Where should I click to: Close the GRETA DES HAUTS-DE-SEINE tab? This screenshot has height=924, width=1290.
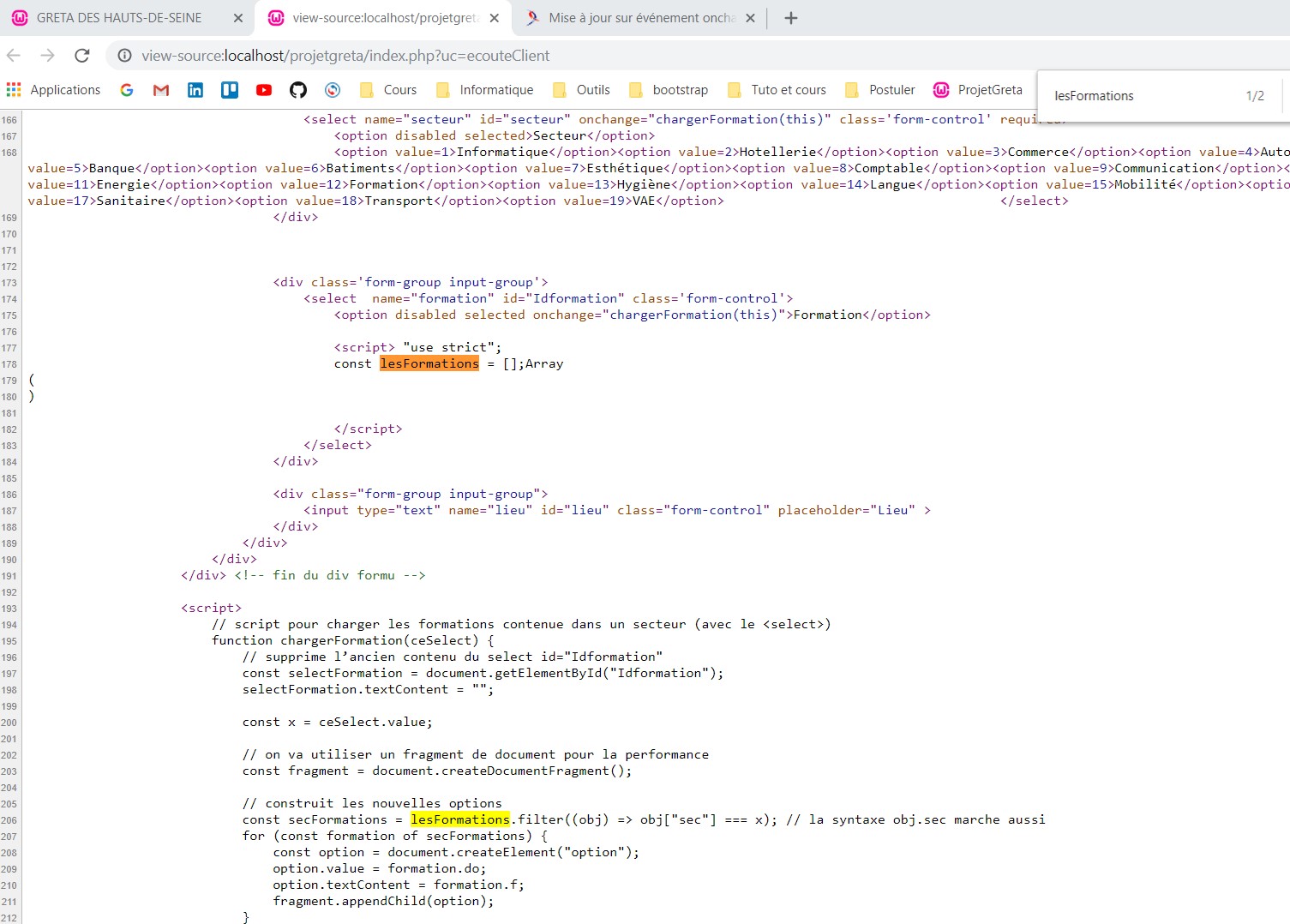coord(238,18)
